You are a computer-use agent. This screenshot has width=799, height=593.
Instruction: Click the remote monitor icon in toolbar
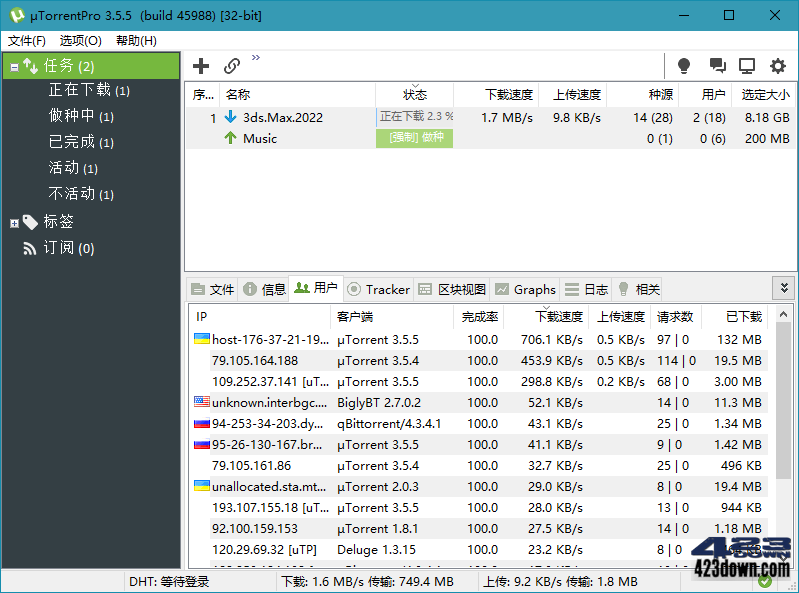[747, 66]
